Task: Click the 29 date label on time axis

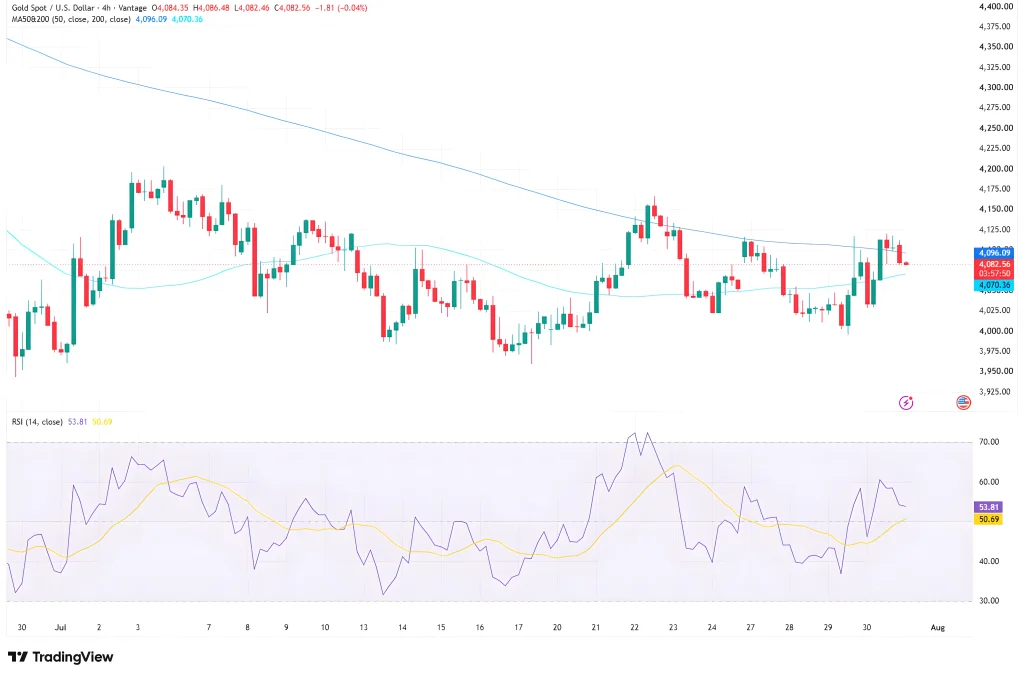Action: click(x=828, y=627)
